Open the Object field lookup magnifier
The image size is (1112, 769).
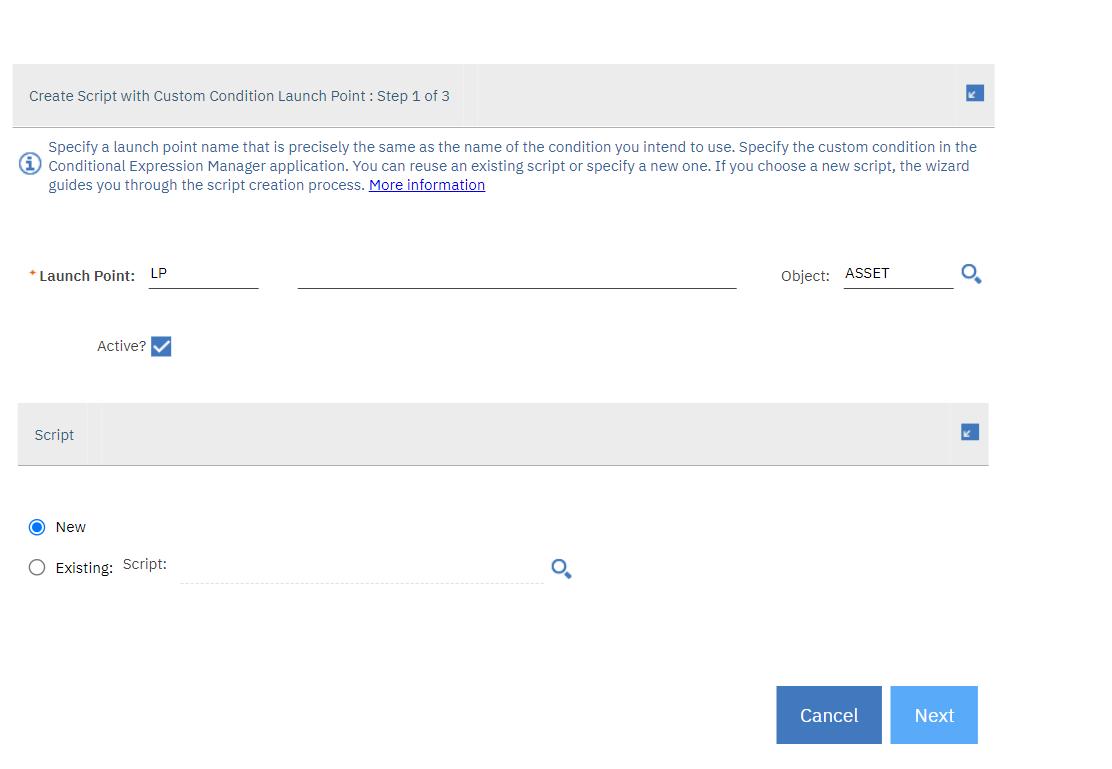click(x=970, y=273)
